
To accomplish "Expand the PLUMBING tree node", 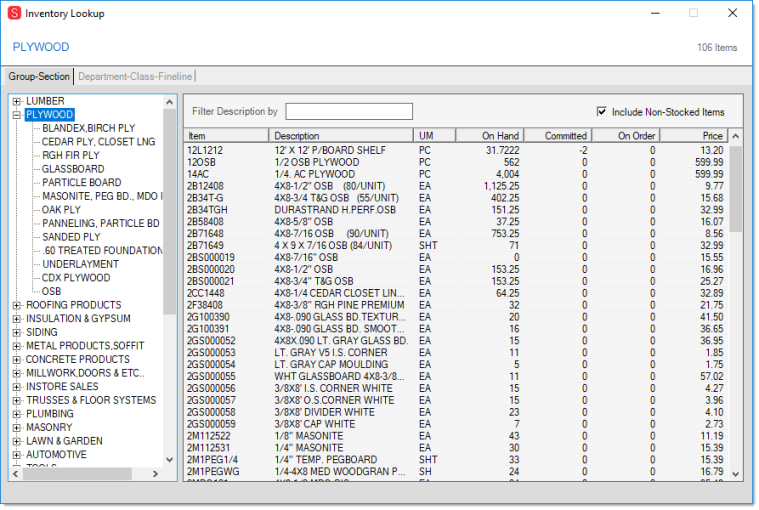I will tap(17, 414).
